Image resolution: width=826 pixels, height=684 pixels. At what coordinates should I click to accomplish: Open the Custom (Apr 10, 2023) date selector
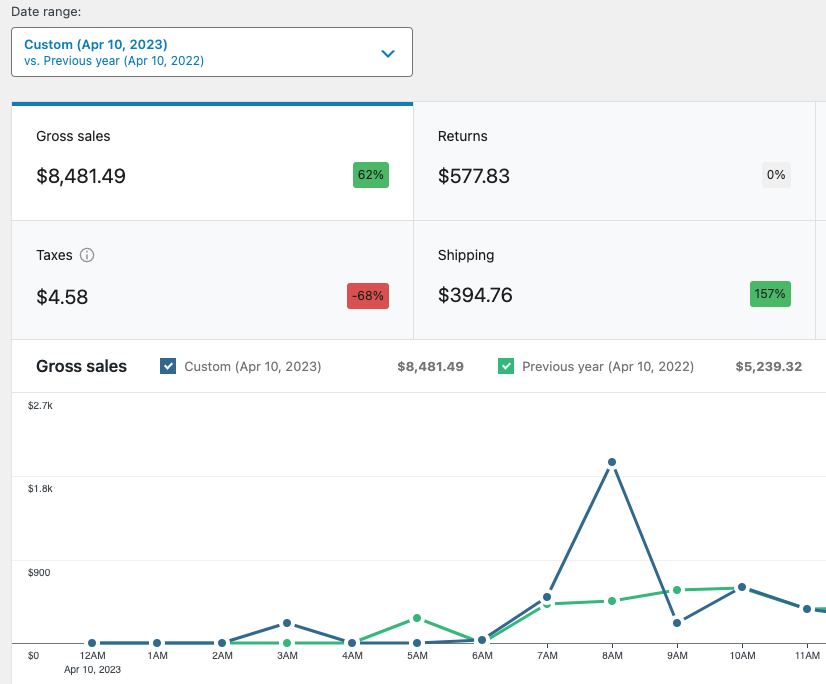[x=212, y=52]
